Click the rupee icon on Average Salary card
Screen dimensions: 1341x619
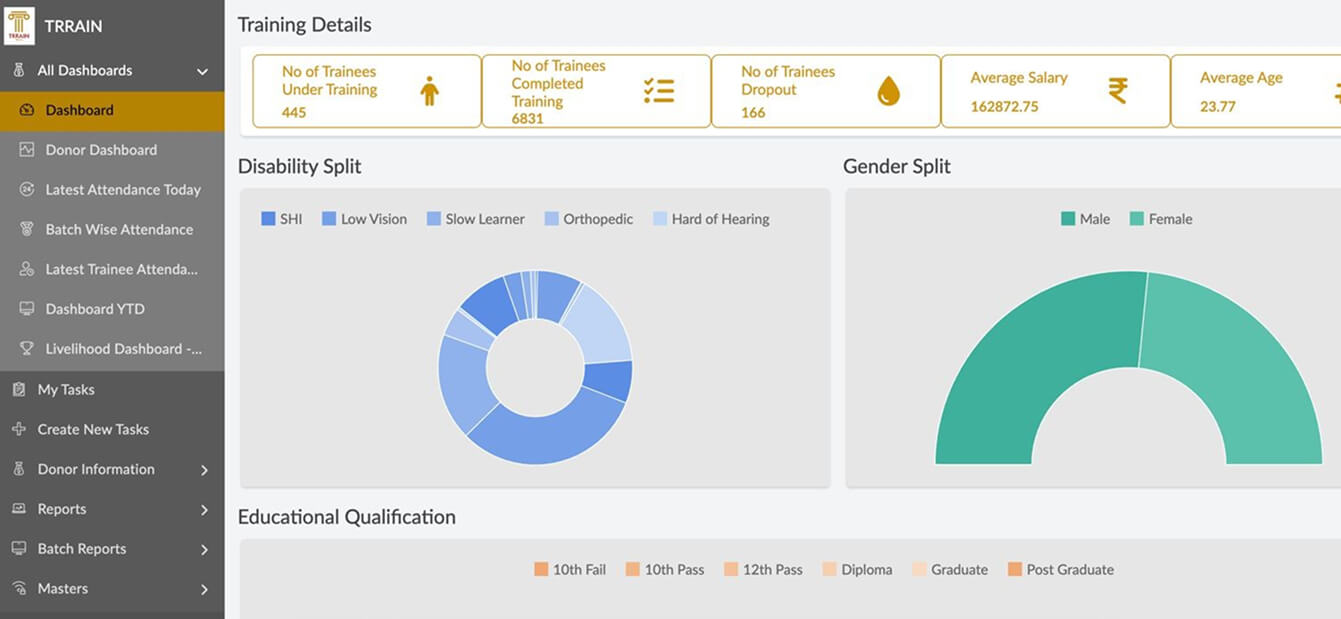[x=1120, y=90]
